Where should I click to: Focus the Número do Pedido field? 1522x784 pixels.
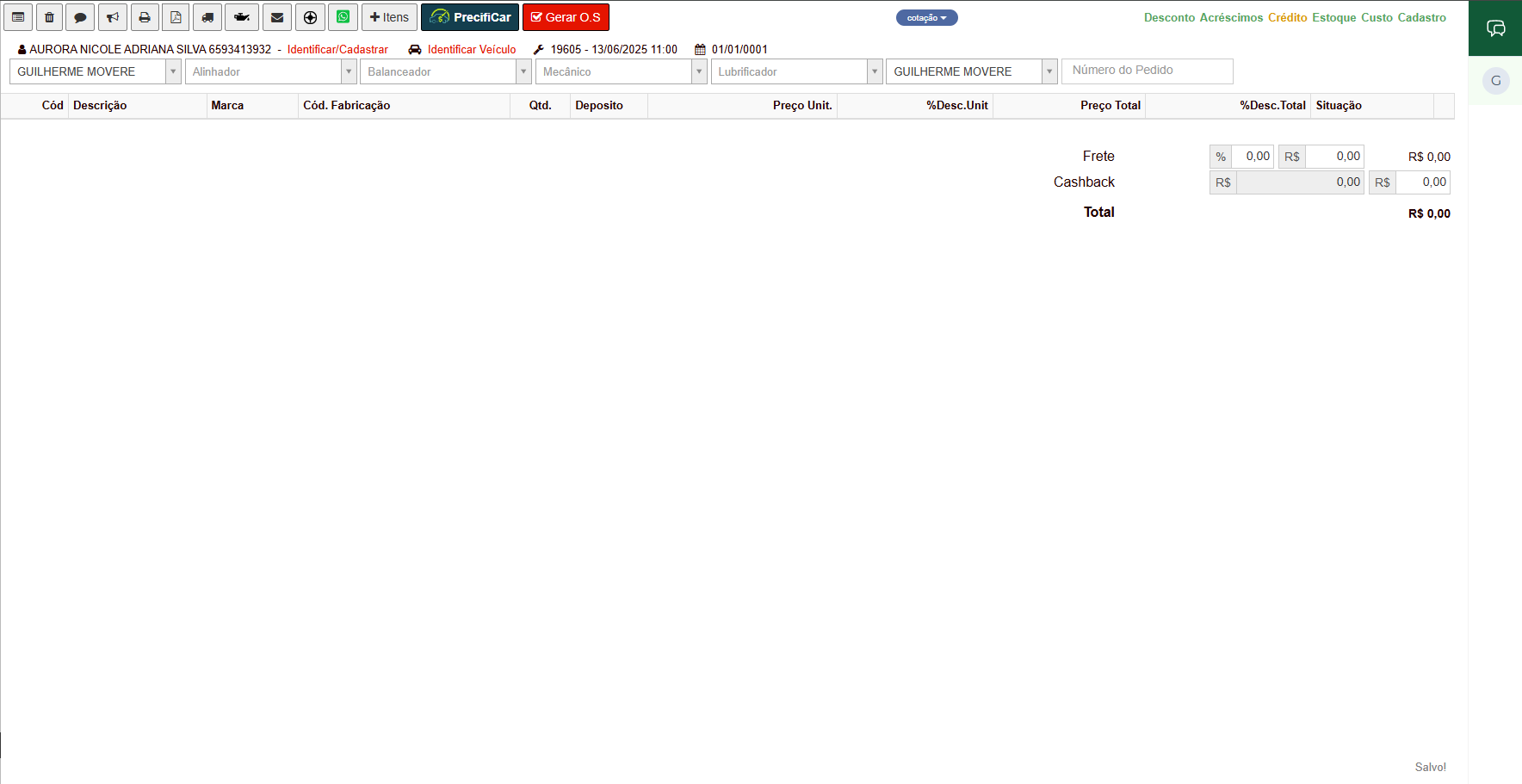point(1148,71)
